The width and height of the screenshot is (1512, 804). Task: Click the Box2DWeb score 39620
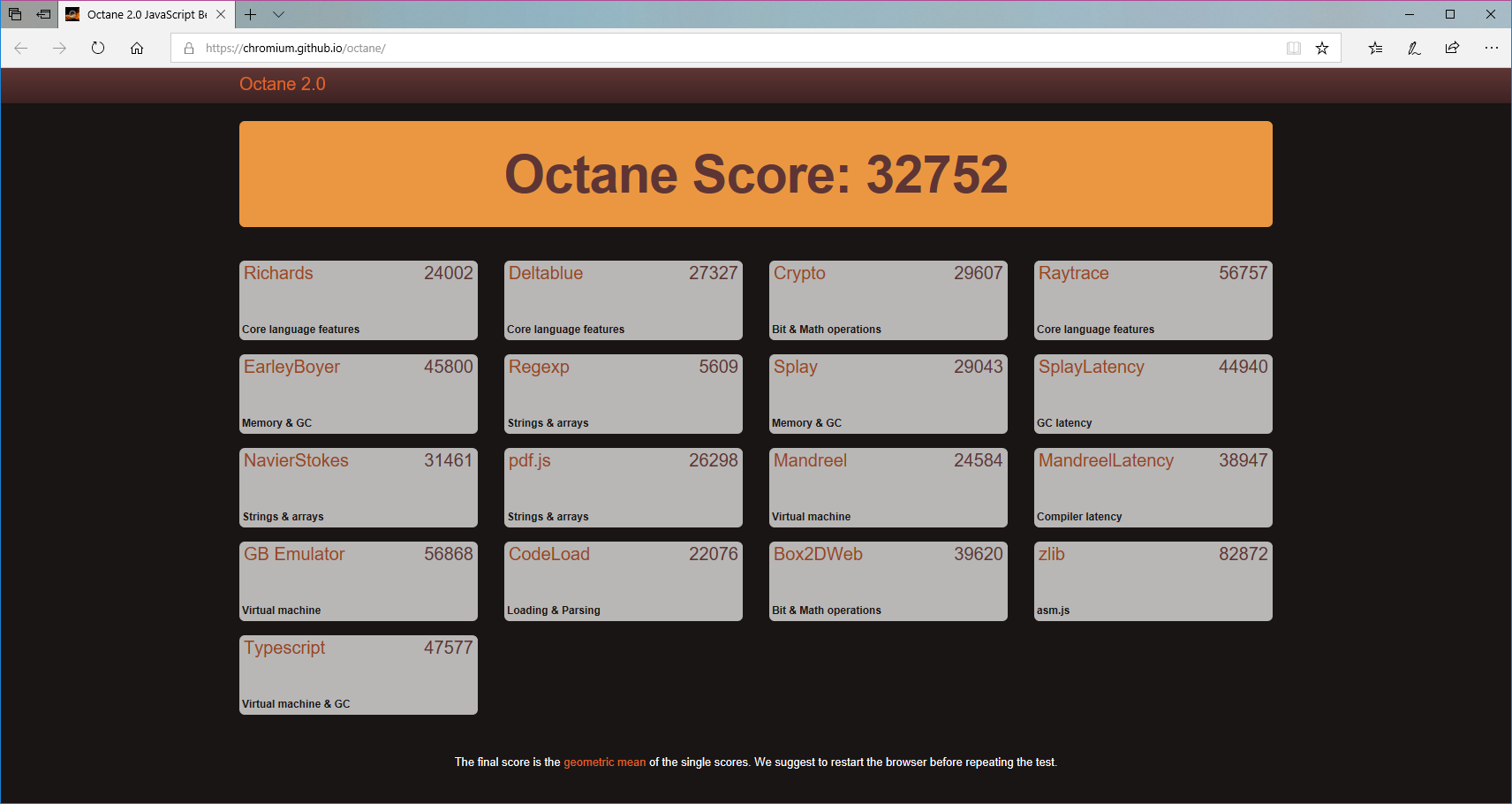[979, 554]
